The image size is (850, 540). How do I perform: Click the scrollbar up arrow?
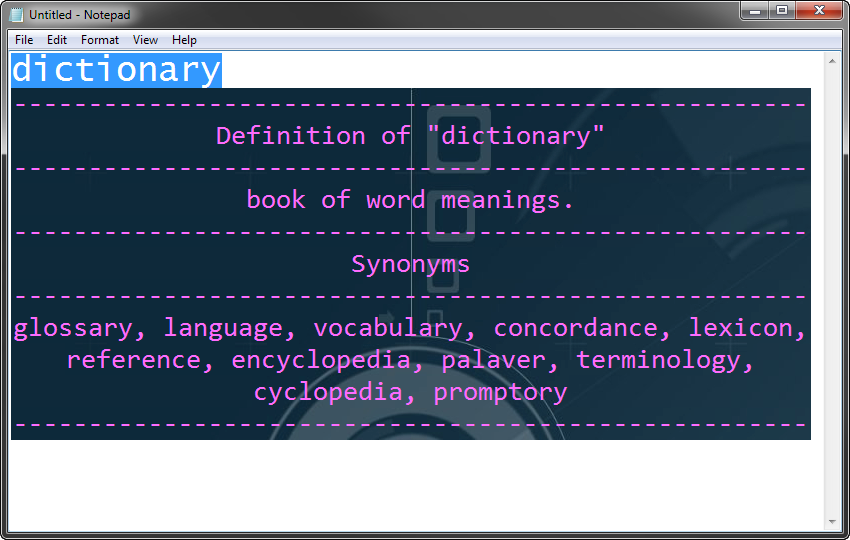click(832, 61)
